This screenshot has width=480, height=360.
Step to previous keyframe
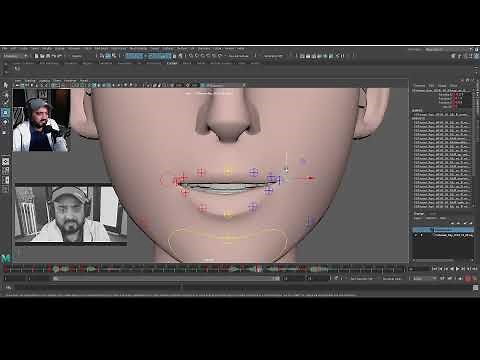pyautogui.click(x=446, y=268)
